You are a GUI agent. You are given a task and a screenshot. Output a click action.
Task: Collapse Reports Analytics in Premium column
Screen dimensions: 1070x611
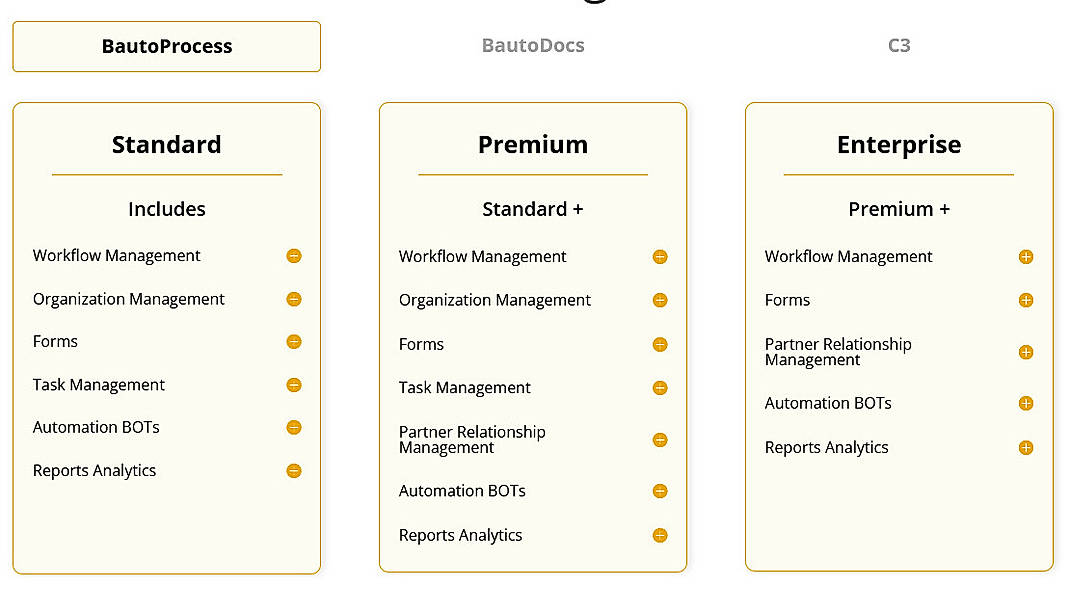[659, 535]
